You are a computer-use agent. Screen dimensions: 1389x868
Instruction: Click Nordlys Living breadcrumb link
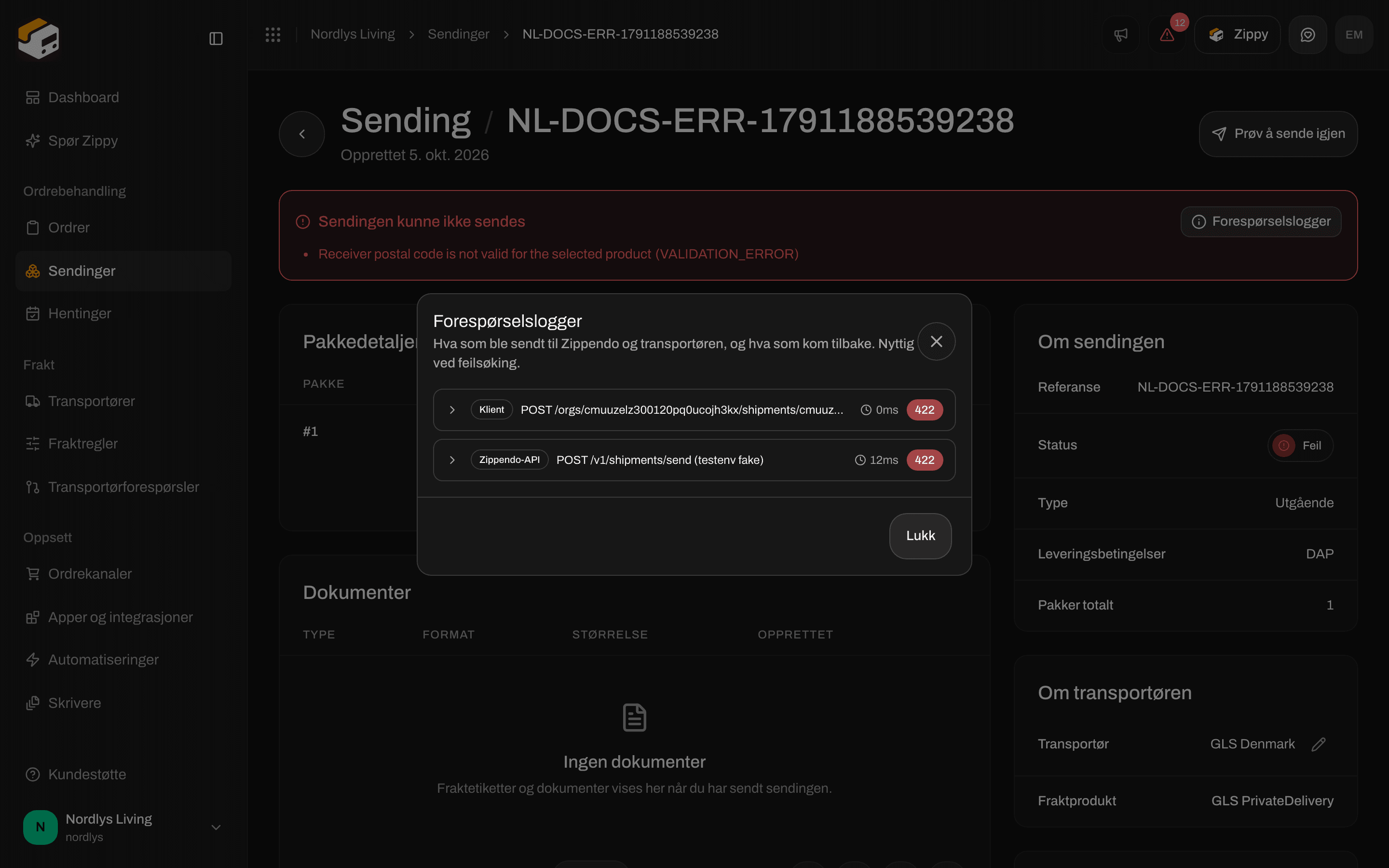pyautogui.click(x=353, y=34)
